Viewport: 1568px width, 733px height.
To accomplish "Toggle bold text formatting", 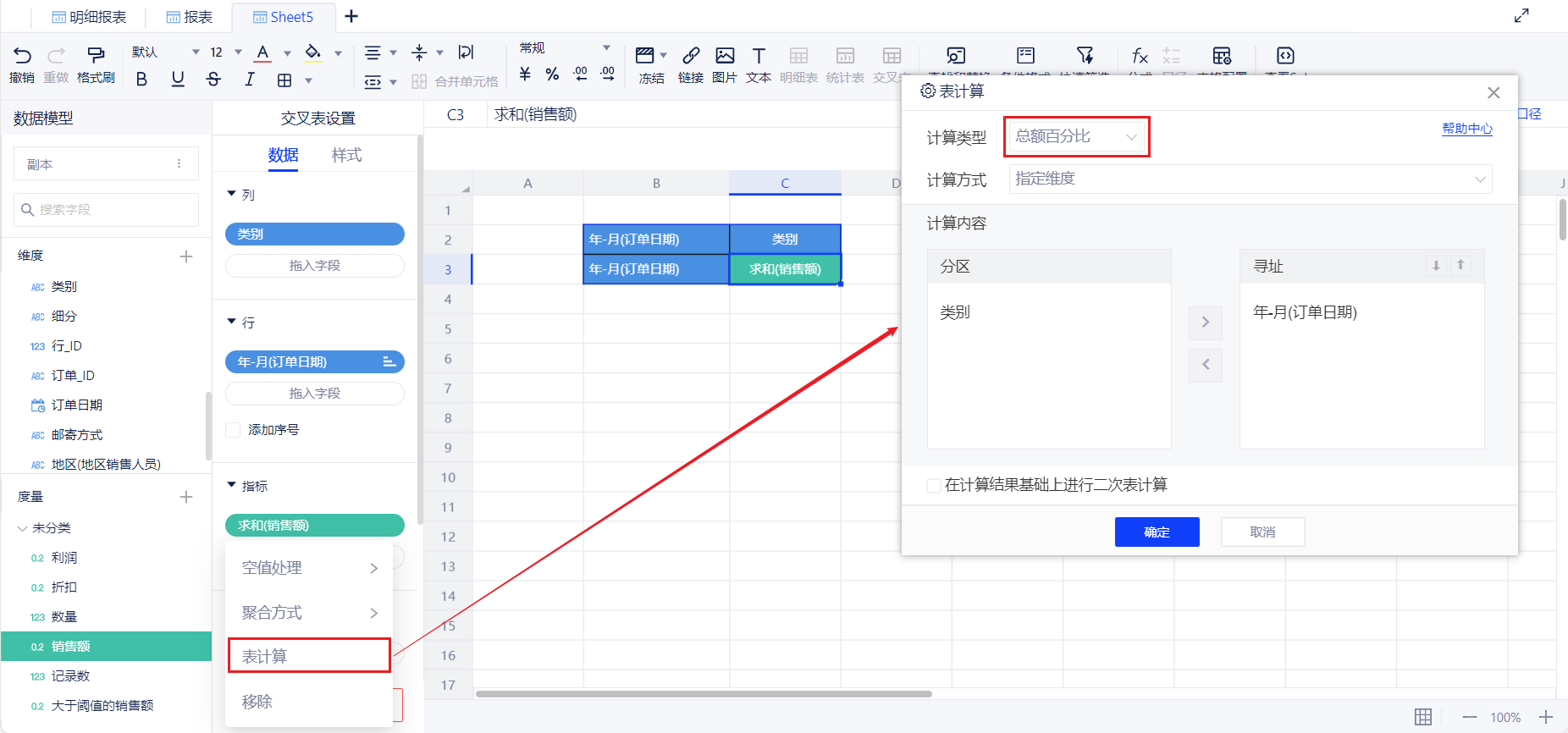I will pyautogui.click(x=141, y=80).
